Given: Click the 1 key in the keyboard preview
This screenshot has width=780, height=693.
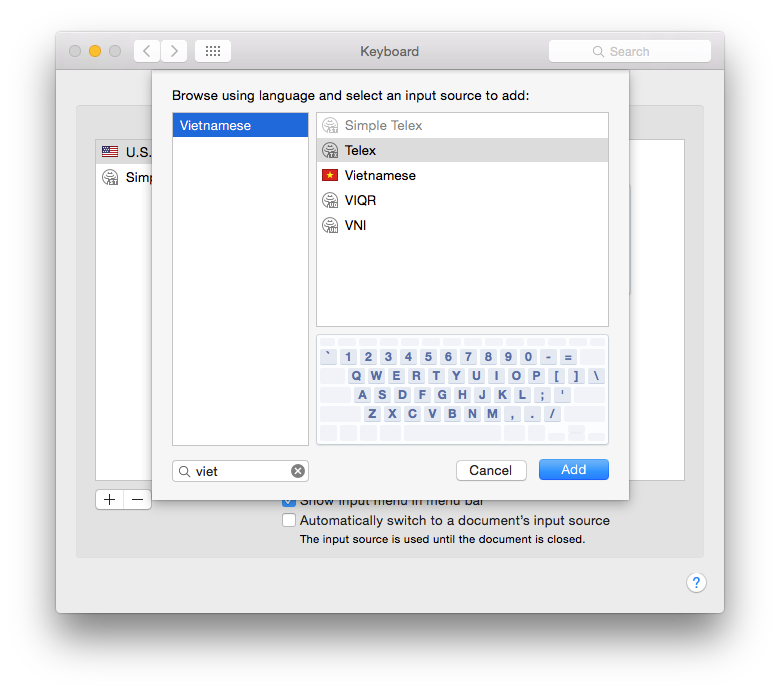Looking at the screenshot, I should pyautogui.click(x=348, y=357).
